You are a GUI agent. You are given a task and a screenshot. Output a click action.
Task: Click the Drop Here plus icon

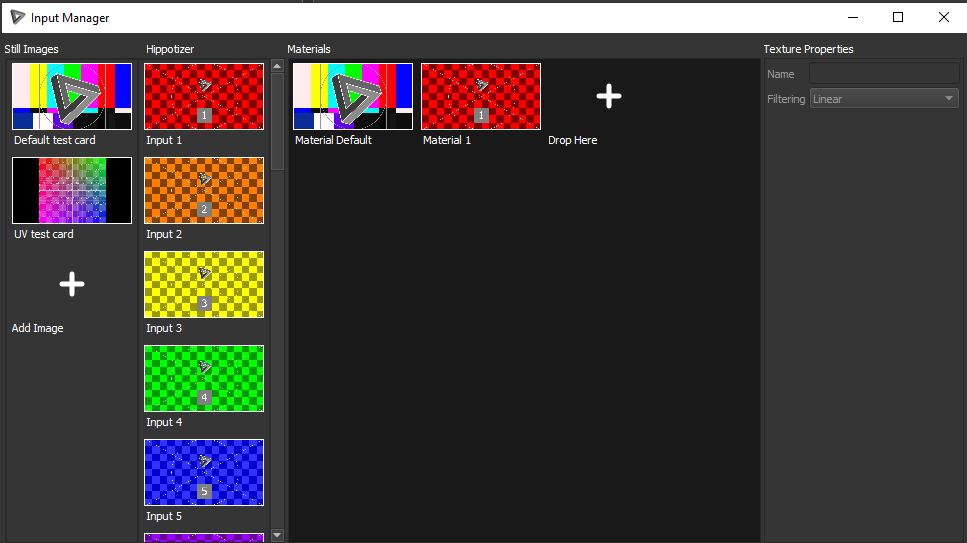click(609, 96)
